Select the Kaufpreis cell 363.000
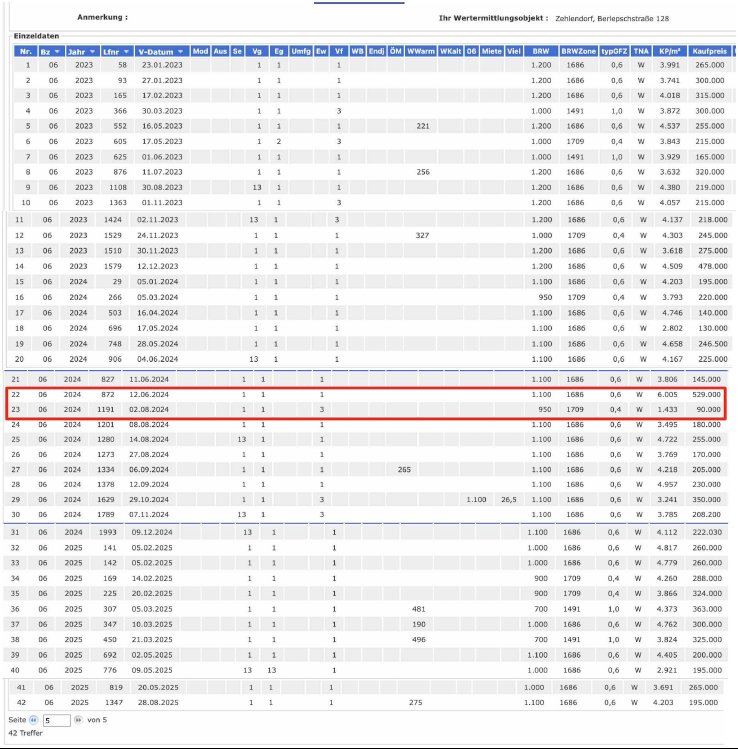The image size is (738, 749). (x=707, y=609)
